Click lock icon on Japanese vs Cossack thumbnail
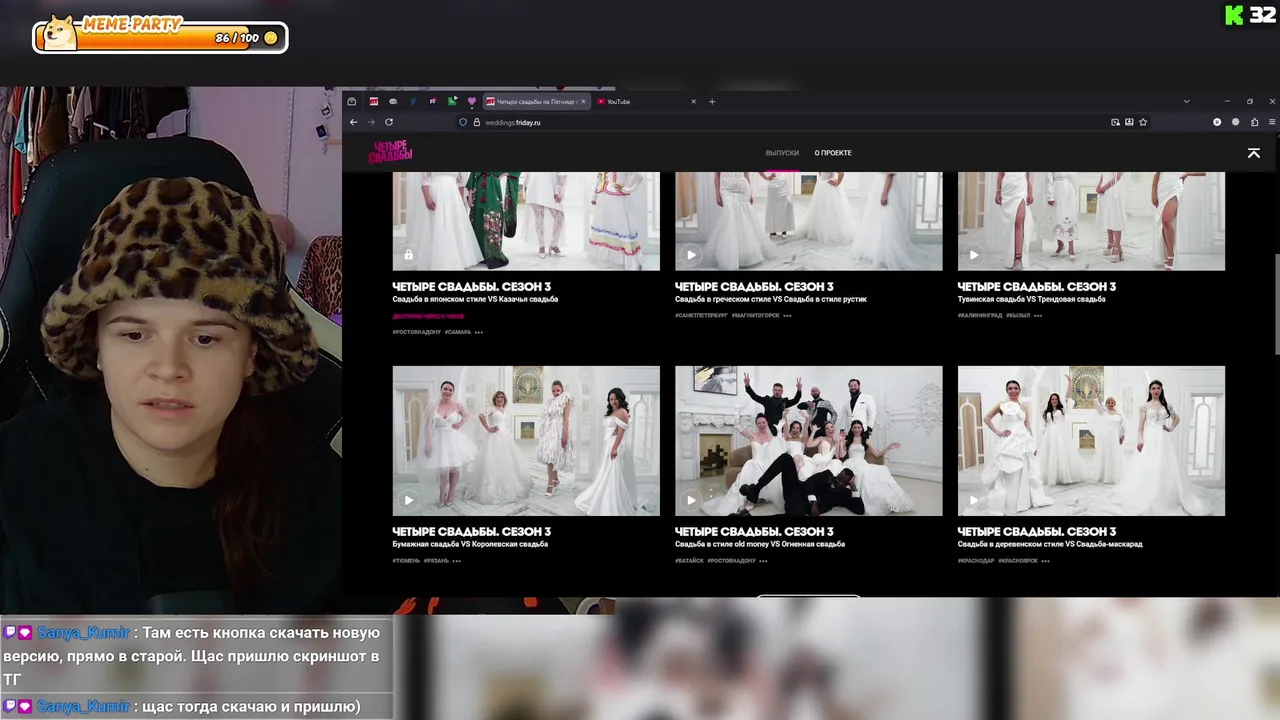Viewport: 1280px width, 720px height. click(x=408, y=255)
